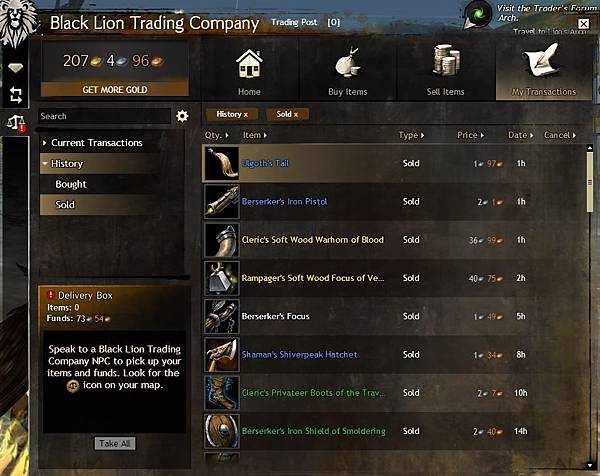Remove the History filter tag
This screenshot has width=600, height=476.
point(246,114)
